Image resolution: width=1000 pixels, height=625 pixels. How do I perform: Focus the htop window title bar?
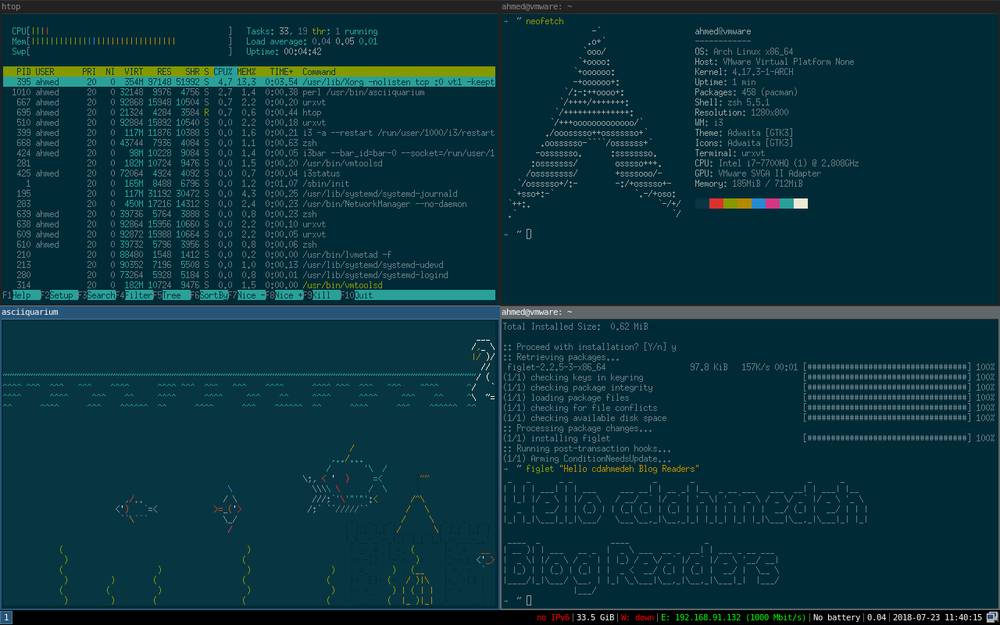249,6
